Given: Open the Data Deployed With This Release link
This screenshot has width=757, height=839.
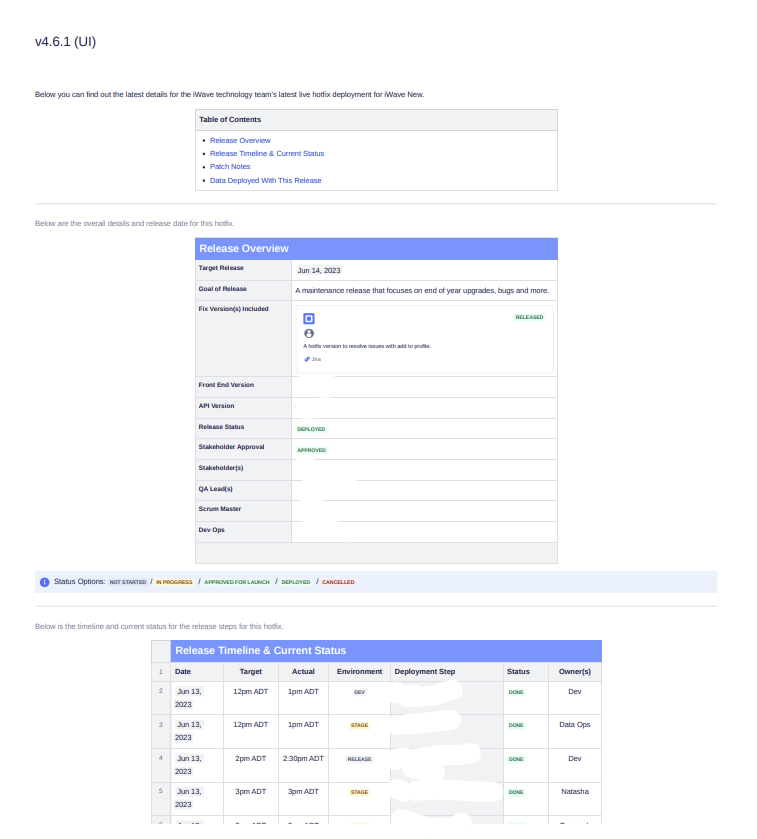Looking at the screenshot, I should (x=264, y=180).
